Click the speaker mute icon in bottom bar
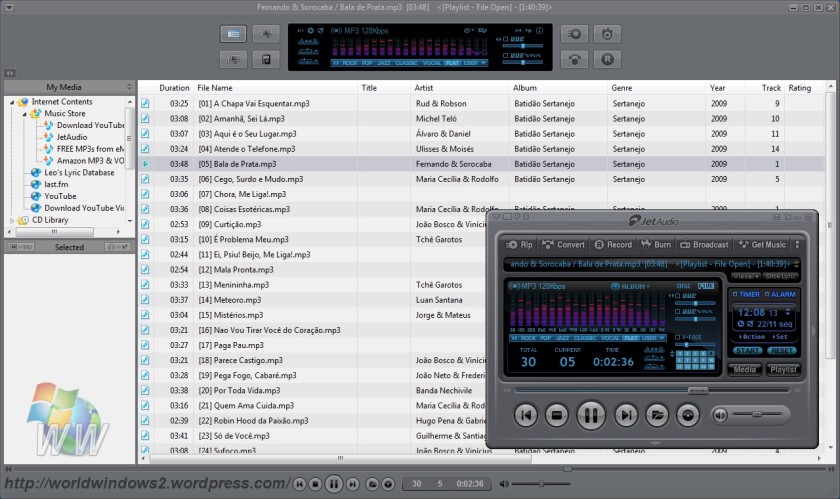Image resolution: width=840 pixels, height=499 pixels. point(504,484)
